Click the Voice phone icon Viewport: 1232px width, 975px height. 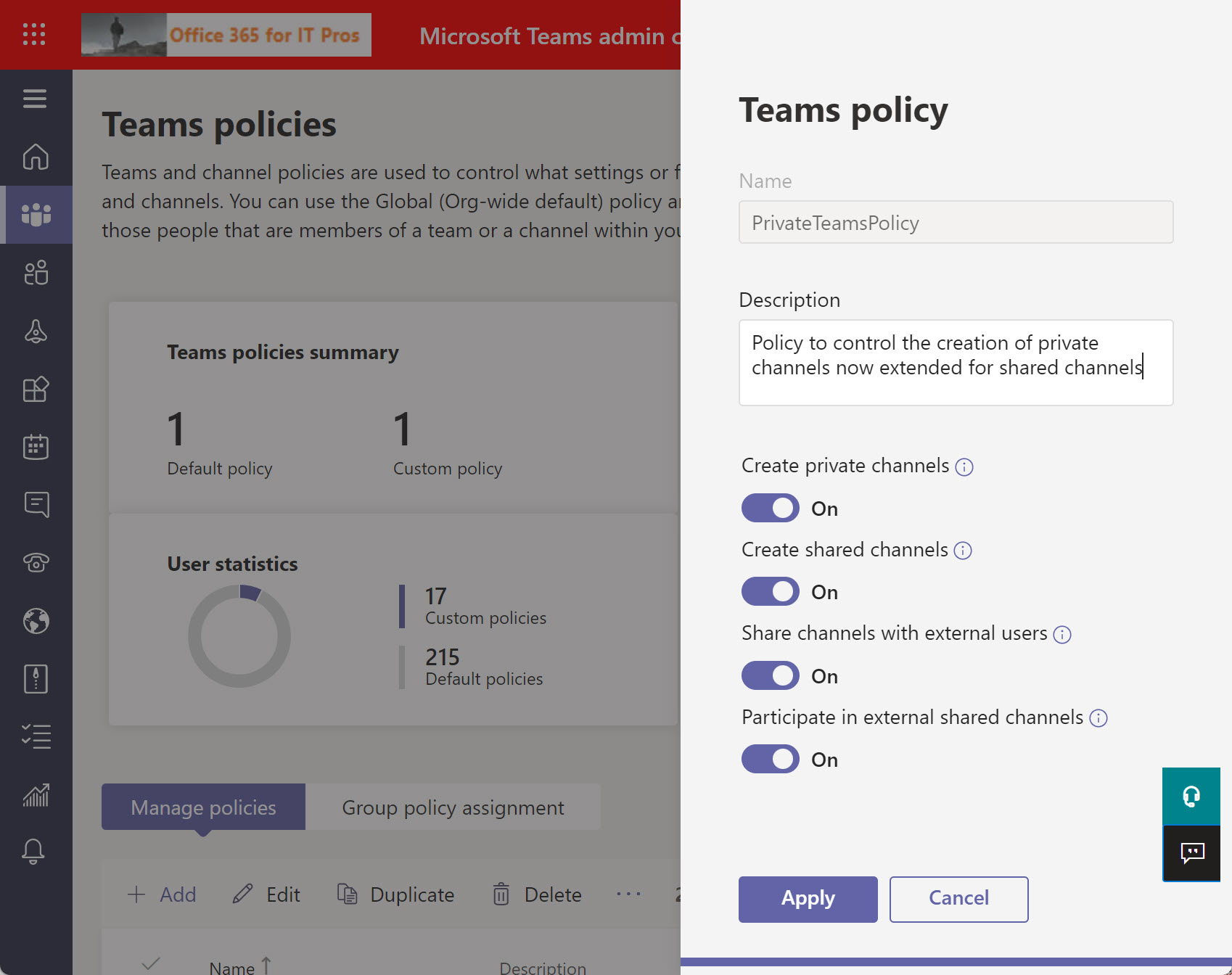point(35,562)
